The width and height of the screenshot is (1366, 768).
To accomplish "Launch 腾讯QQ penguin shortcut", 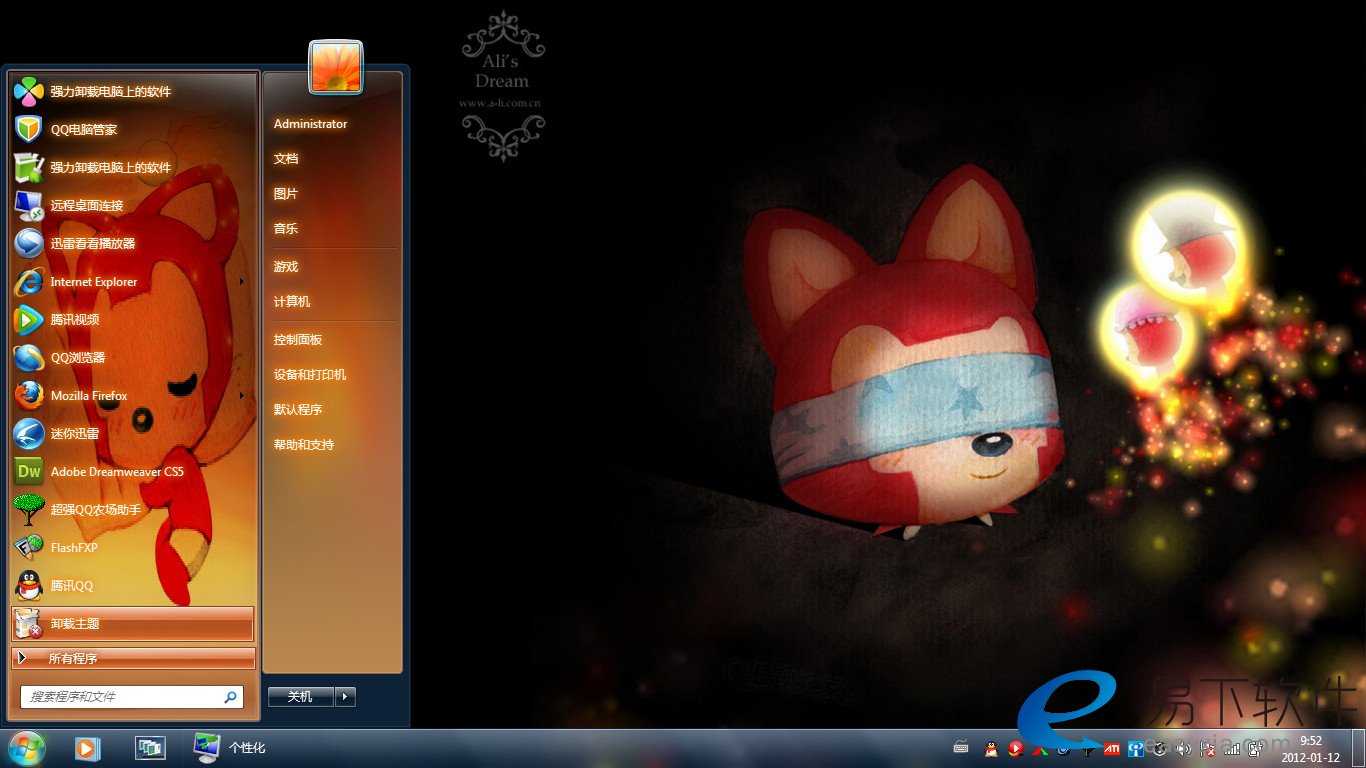I will coord(71,586).
